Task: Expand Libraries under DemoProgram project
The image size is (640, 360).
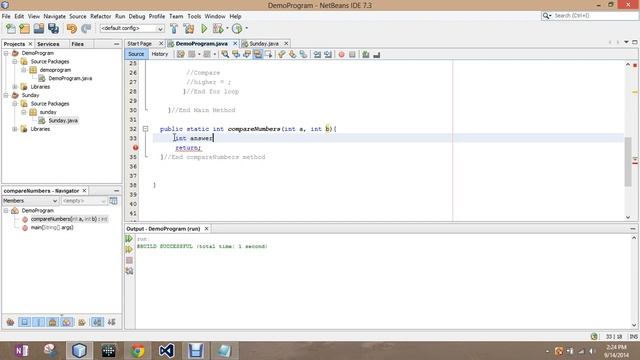Action: pyautogui.click(x=15, y=87)
